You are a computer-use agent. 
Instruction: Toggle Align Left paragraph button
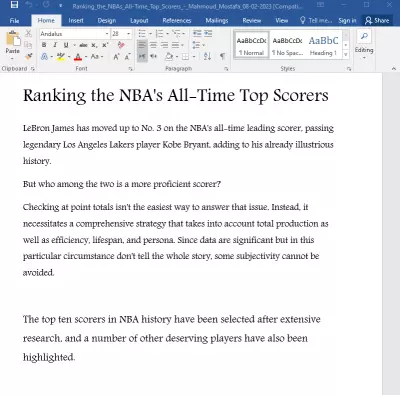(x=142, y=45)
